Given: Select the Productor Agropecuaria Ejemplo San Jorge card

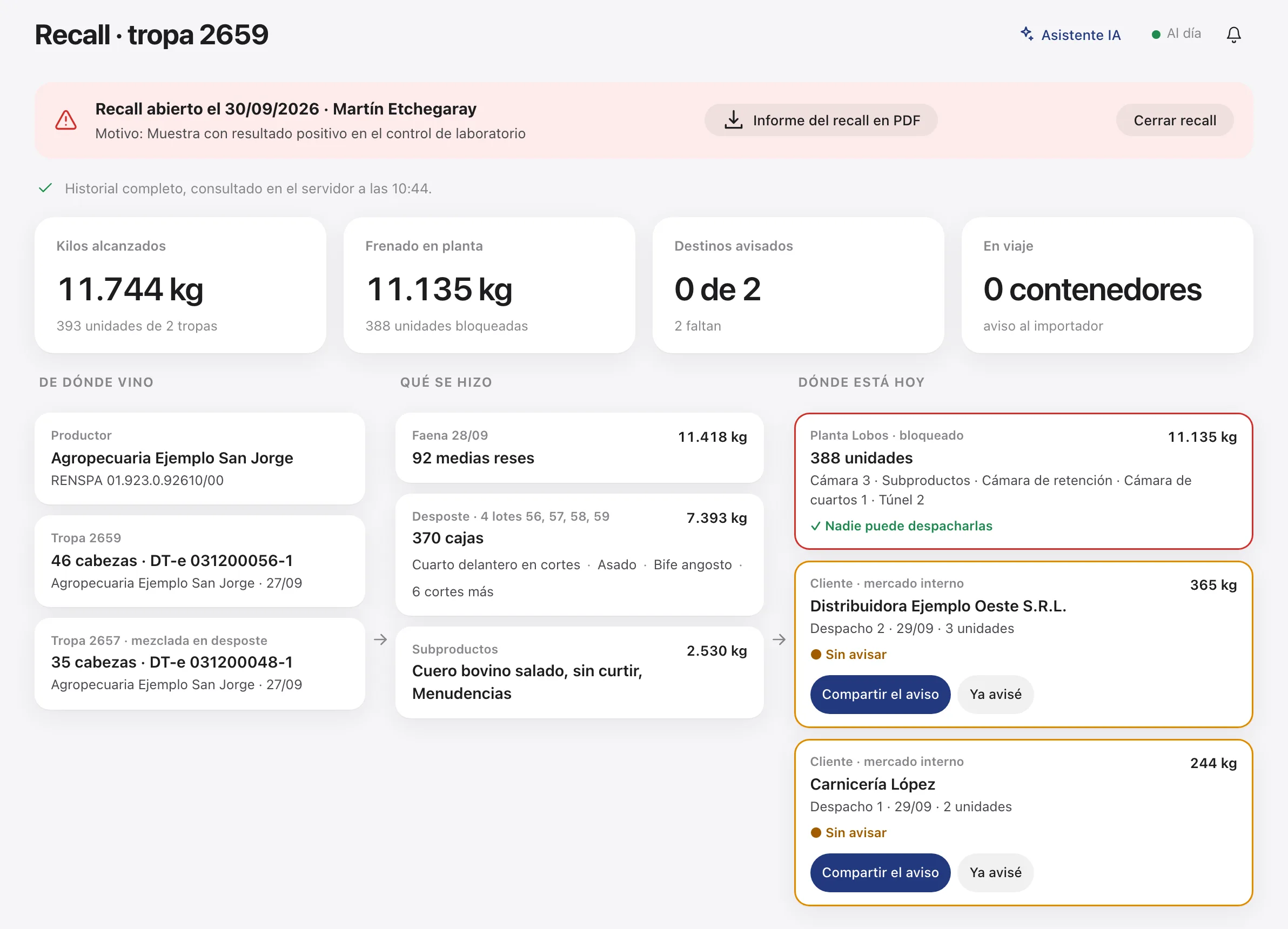Looking at the screenshot, I should click(x=199, y=458).
